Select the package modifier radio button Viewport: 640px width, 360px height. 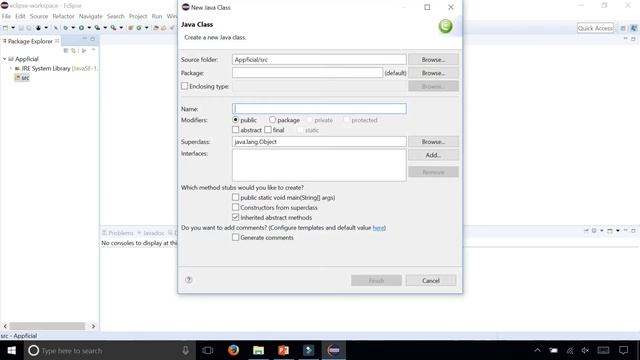point(272,120)
